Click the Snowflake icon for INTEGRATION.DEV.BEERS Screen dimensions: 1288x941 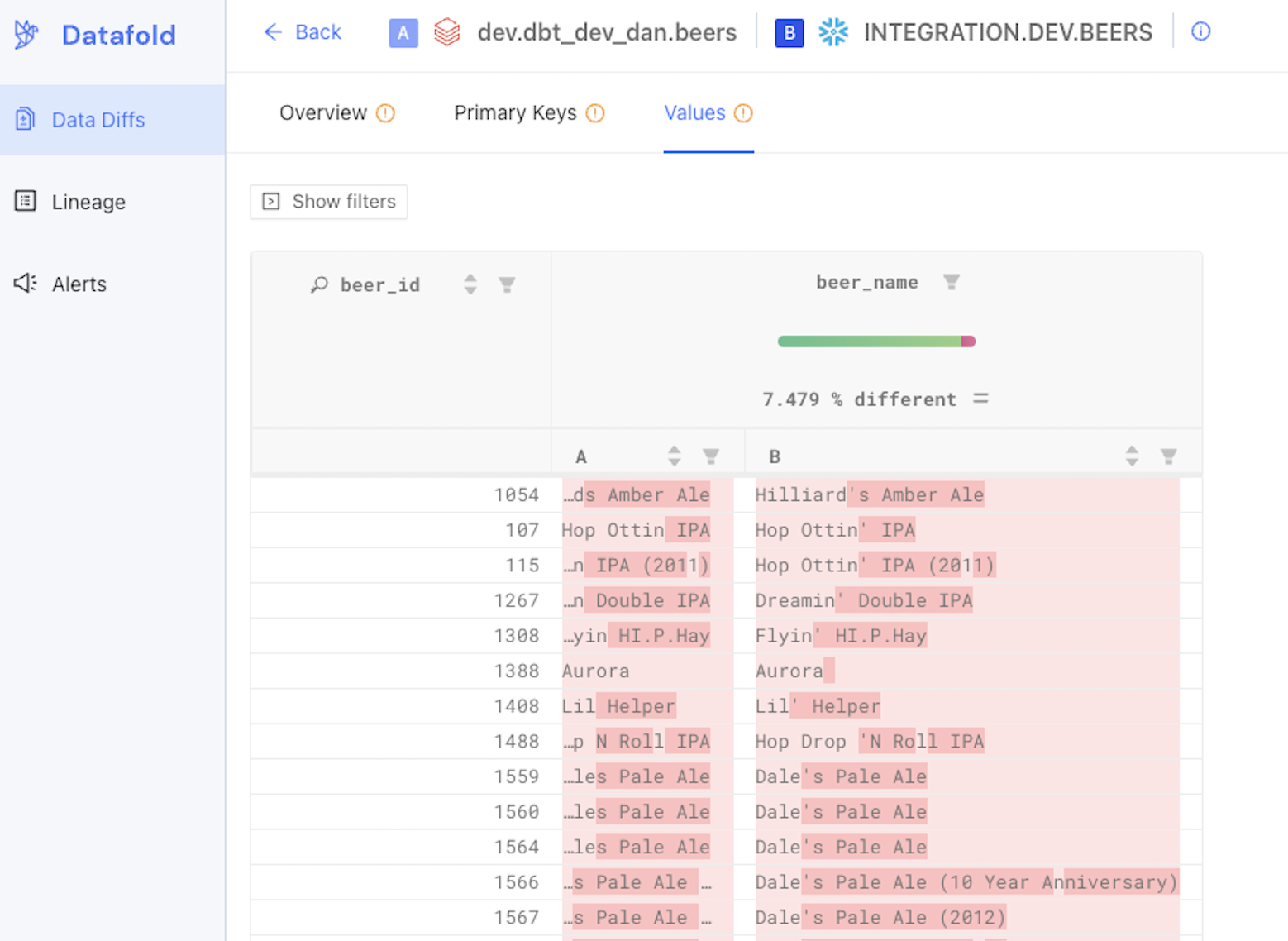click(833, 32)
